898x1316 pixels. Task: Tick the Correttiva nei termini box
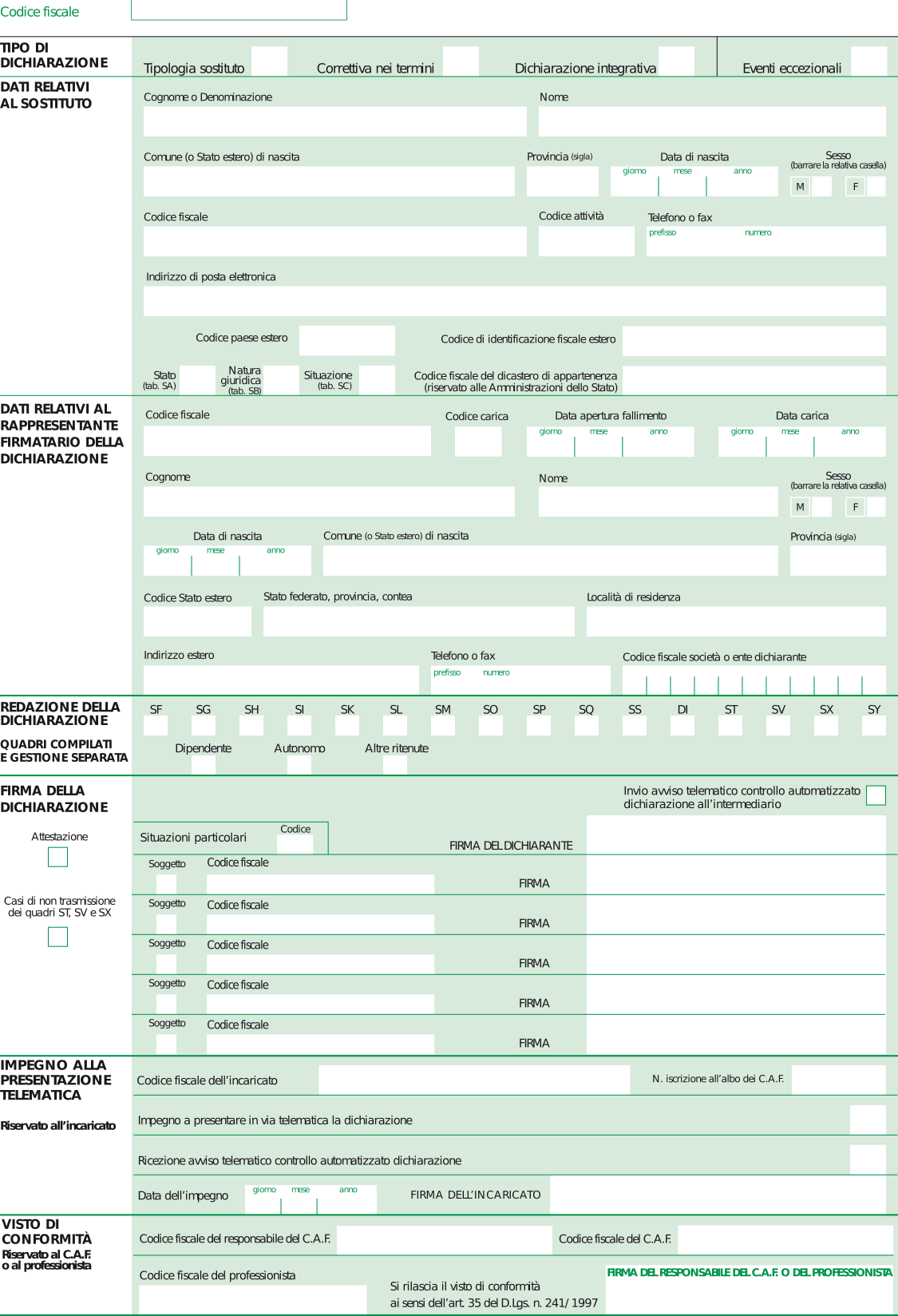click(461, 61)
